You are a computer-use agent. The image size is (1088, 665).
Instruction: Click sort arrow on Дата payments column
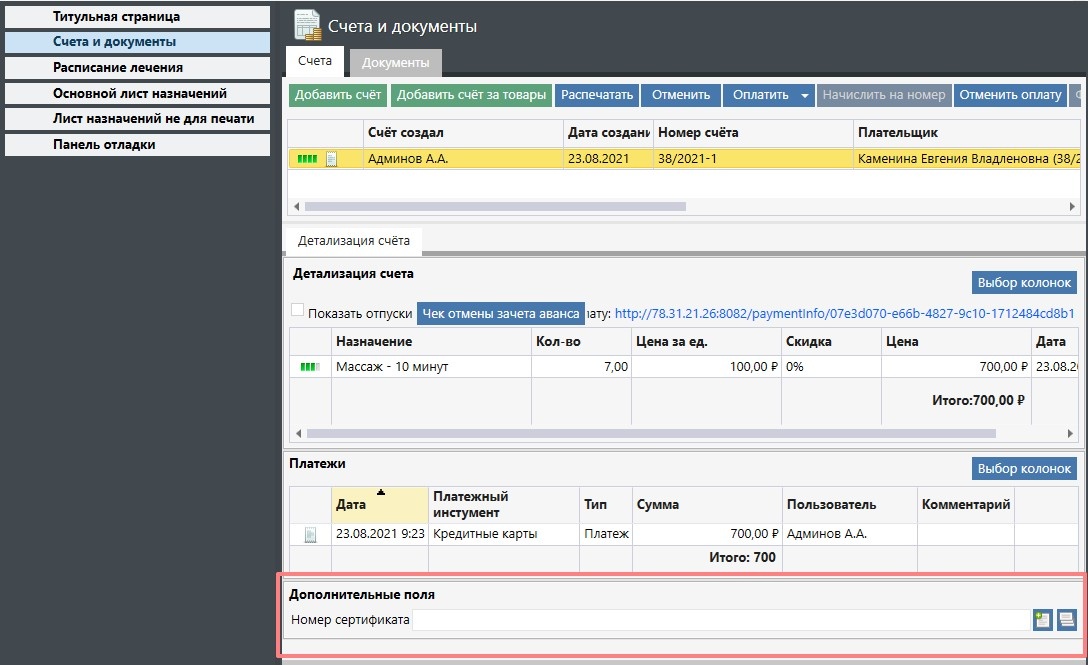point(380,492)
